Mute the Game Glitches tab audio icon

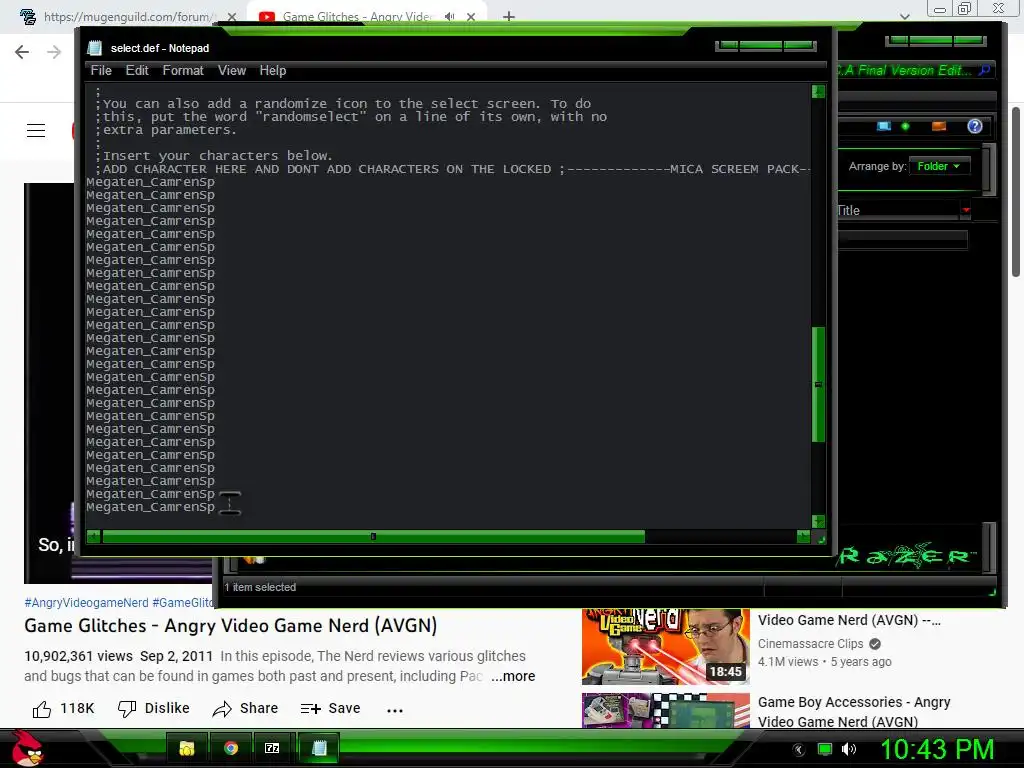449,17
